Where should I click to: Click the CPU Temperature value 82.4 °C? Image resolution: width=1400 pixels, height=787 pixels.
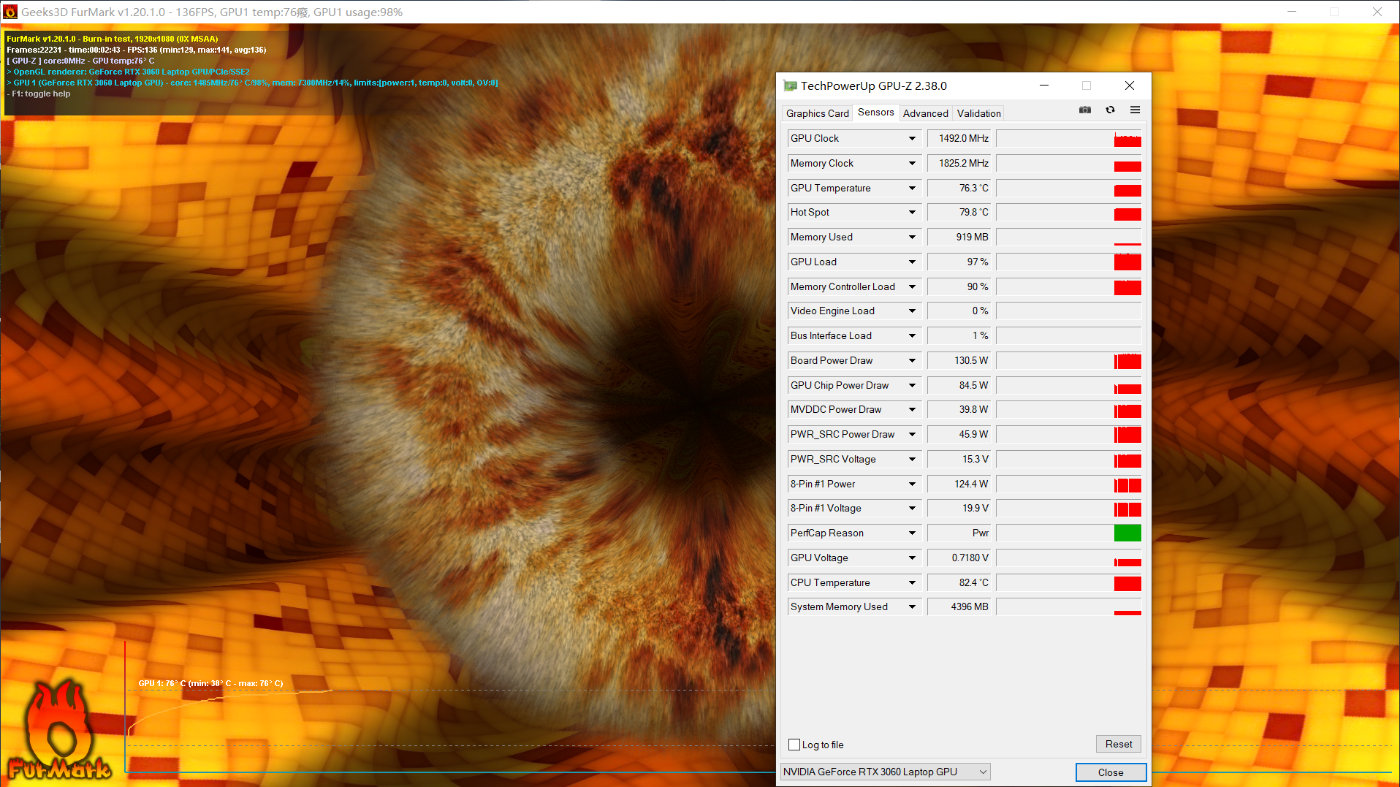coord(959,583)
